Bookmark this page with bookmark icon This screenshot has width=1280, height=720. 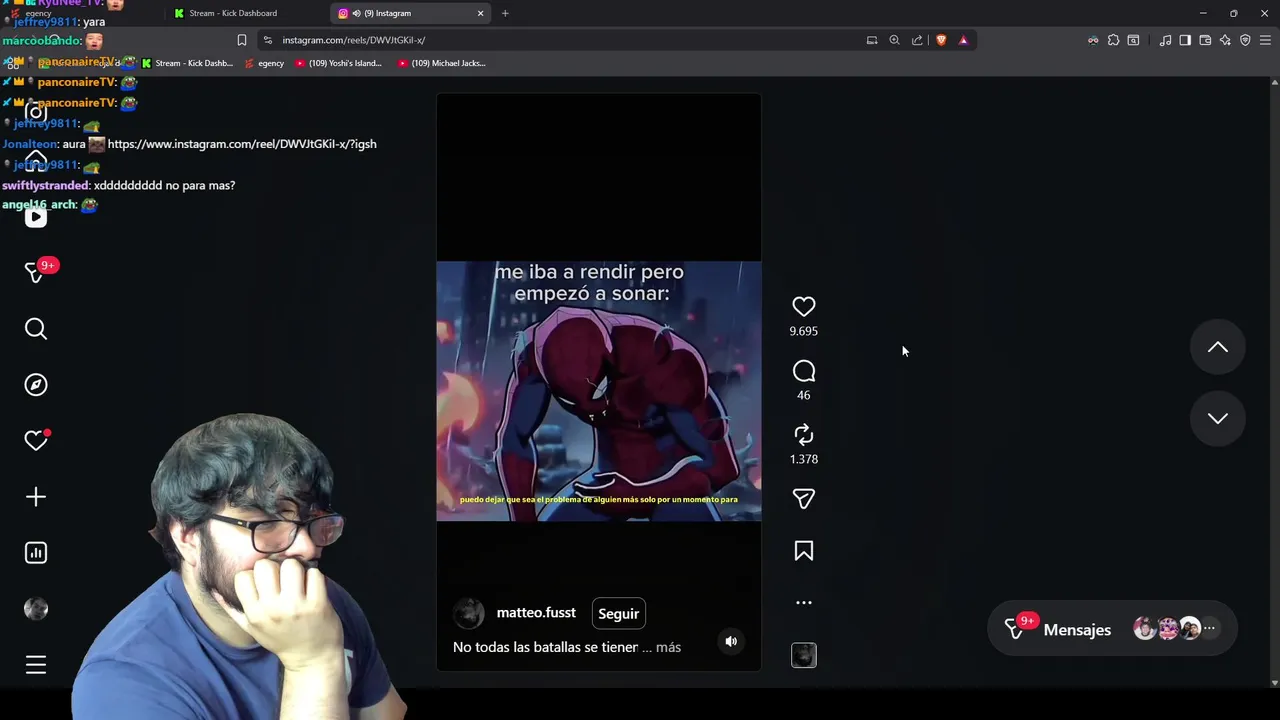241,40
